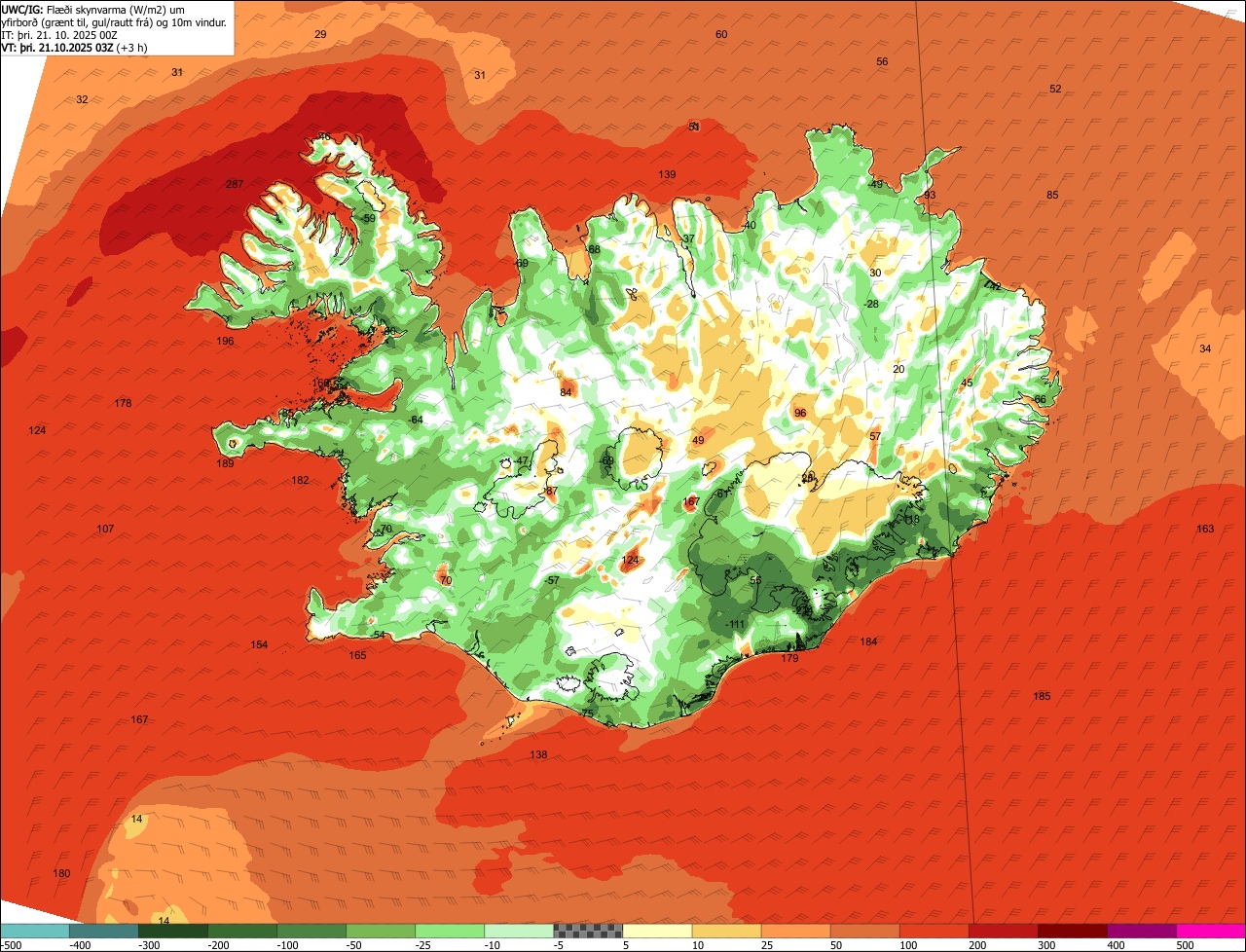Viewport: 1246px width, 952px height.
Task: Click the flux value 30
Action: (875, 273)
